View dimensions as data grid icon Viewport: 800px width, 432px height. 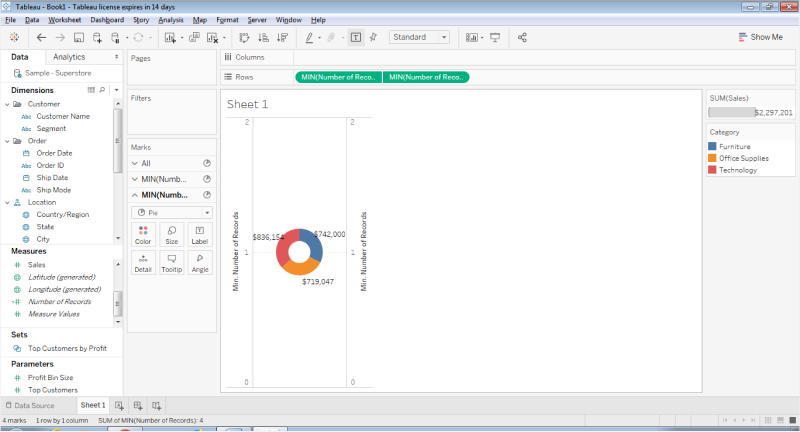pos(91,90)
